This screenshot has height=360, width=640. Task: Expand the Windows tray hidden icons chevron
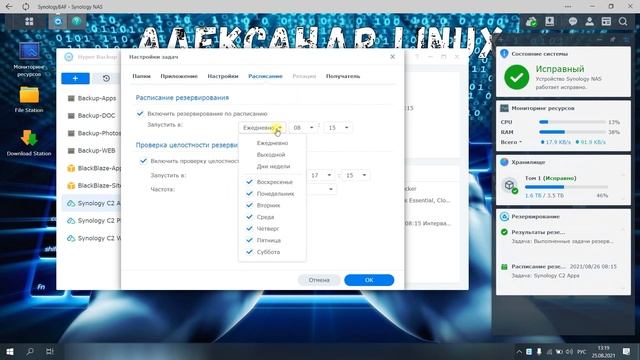pyautogui.click(x=519, y=351)
